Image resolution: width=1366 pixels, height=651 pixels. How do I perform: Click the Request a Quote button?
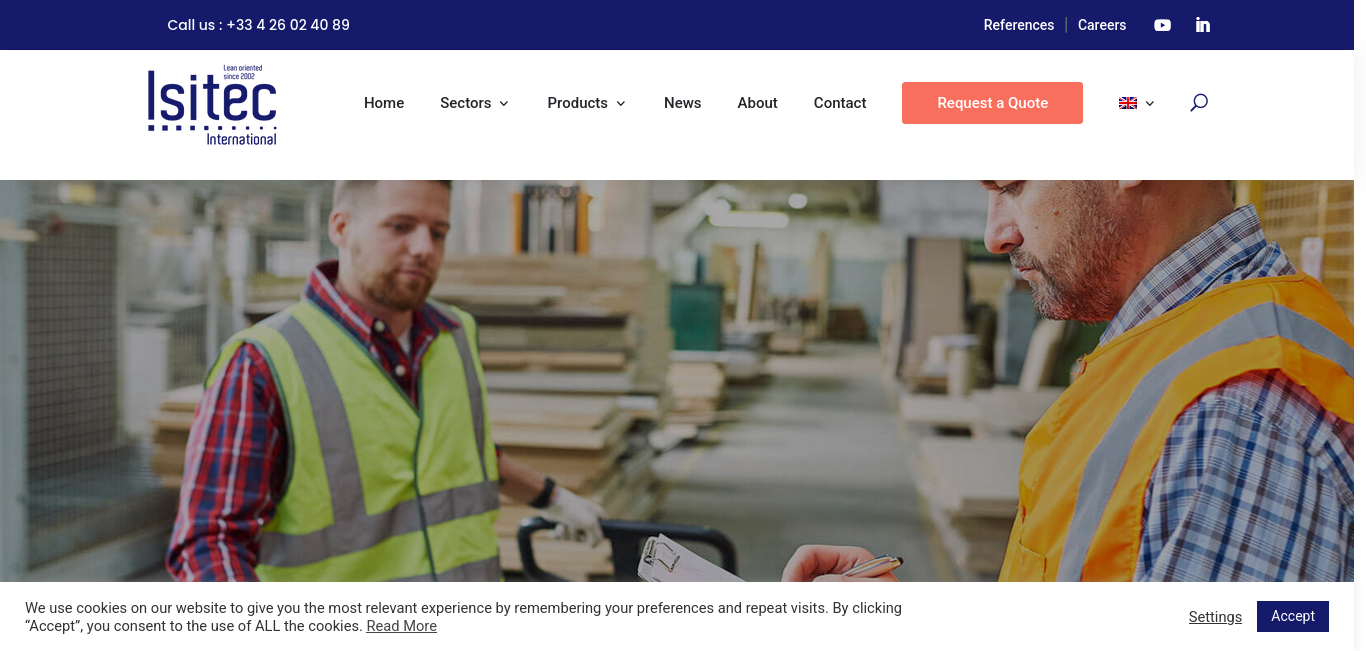point(992,103)
